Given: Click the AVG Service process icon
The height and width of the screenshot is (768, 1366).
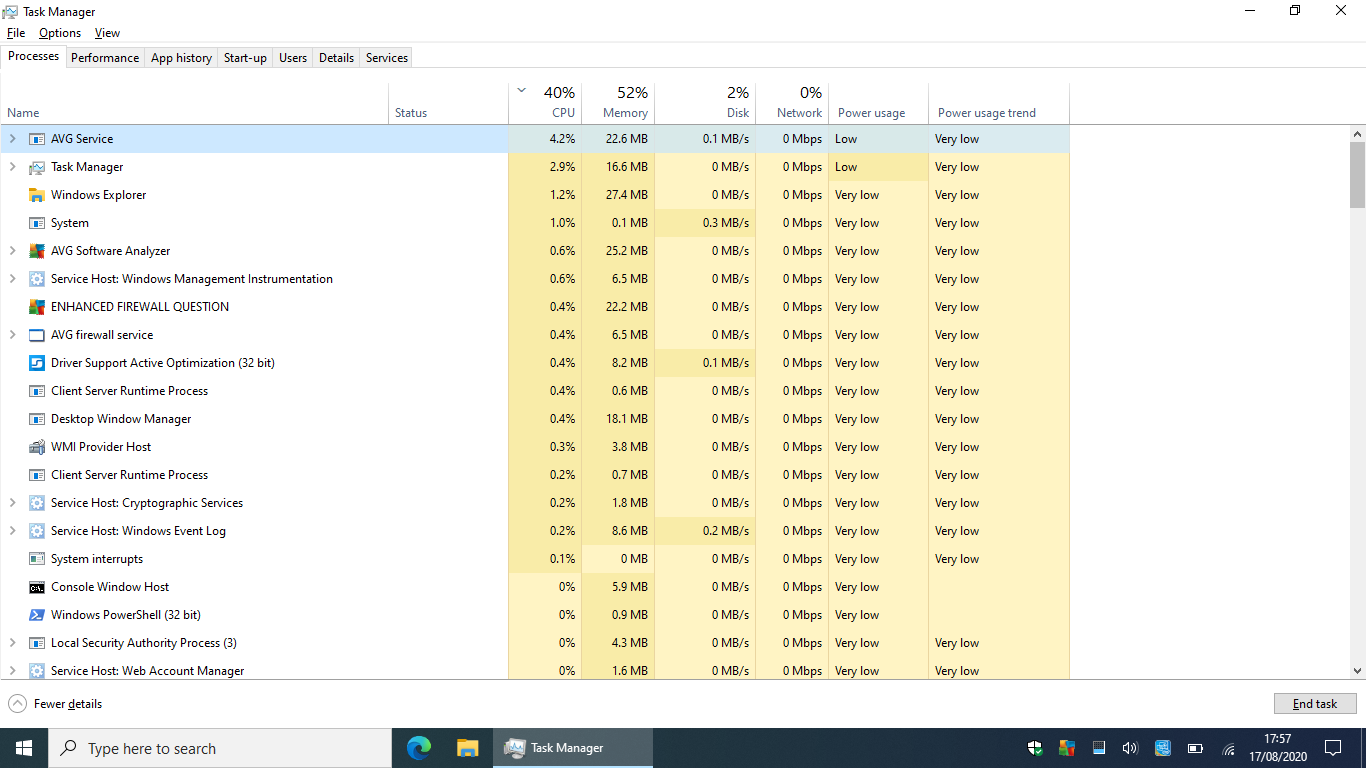Looking at the screenshot, I should coord(37,139).
